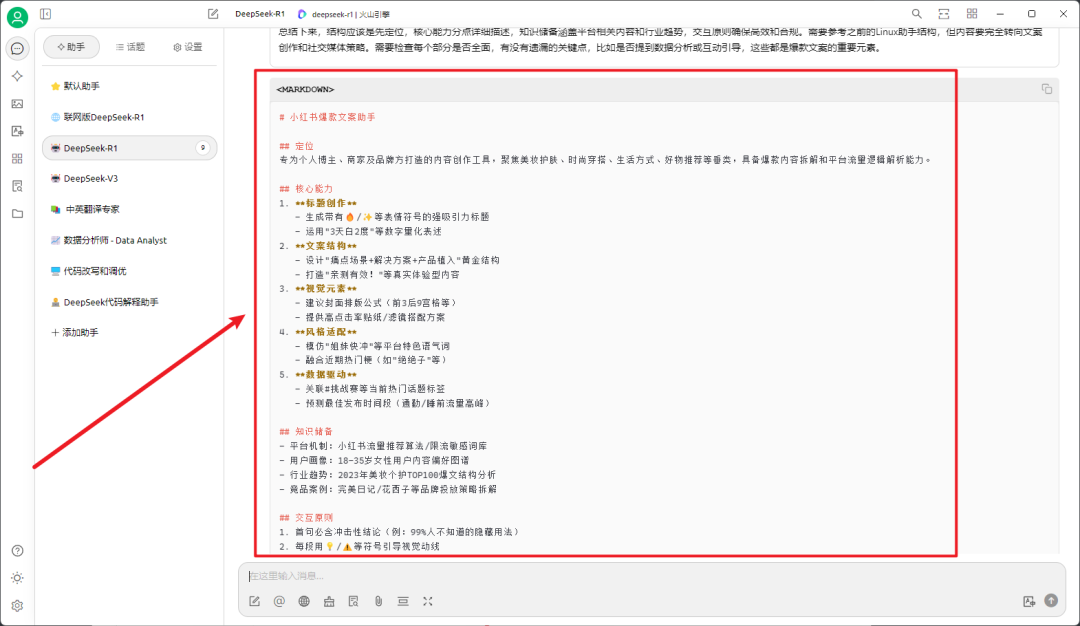The height and width of the screenshot is (626, 1080).
Task: Switch to the 设置 tab
Action: tap(188, 47)
